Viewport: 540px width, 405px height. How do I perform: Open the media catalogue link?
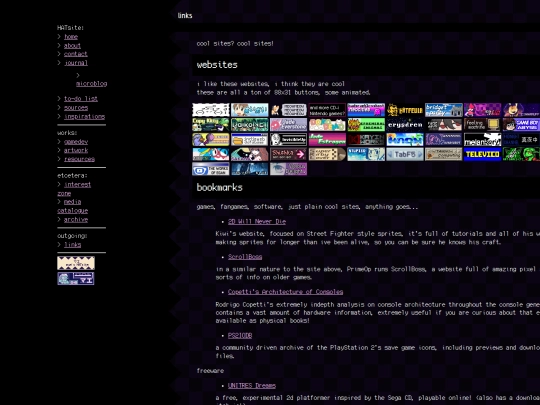73,206
